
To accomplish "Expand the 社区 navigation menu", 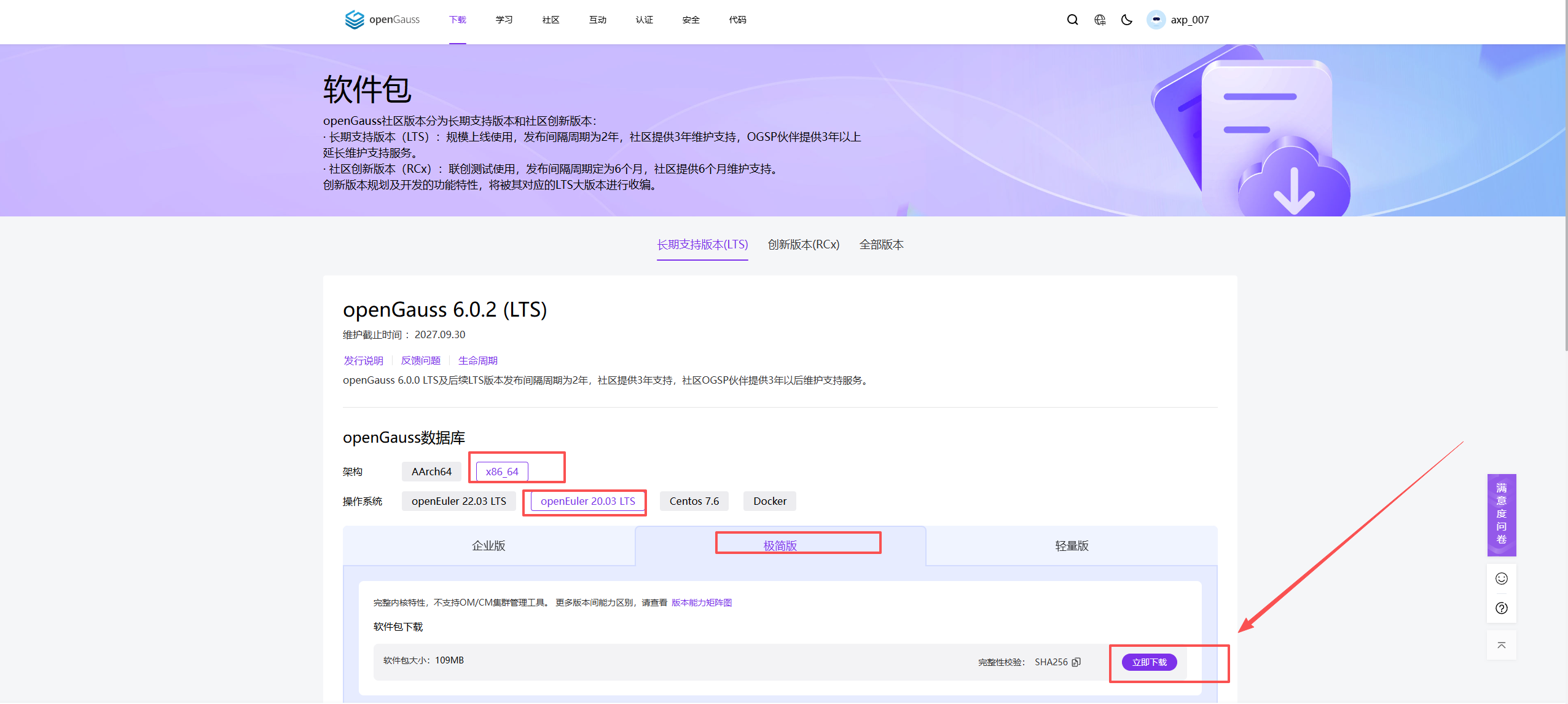I will click(551, 20).
